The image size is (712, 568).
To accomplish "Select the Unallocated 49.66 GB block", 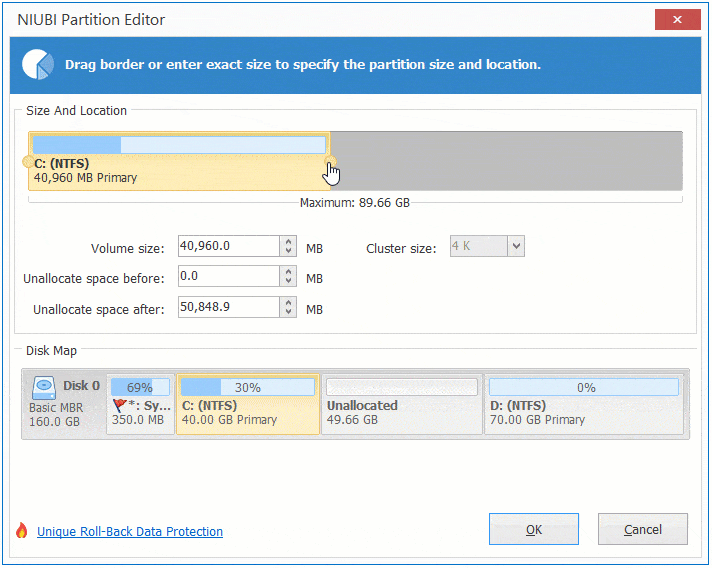I will click(x=401, y=412).
